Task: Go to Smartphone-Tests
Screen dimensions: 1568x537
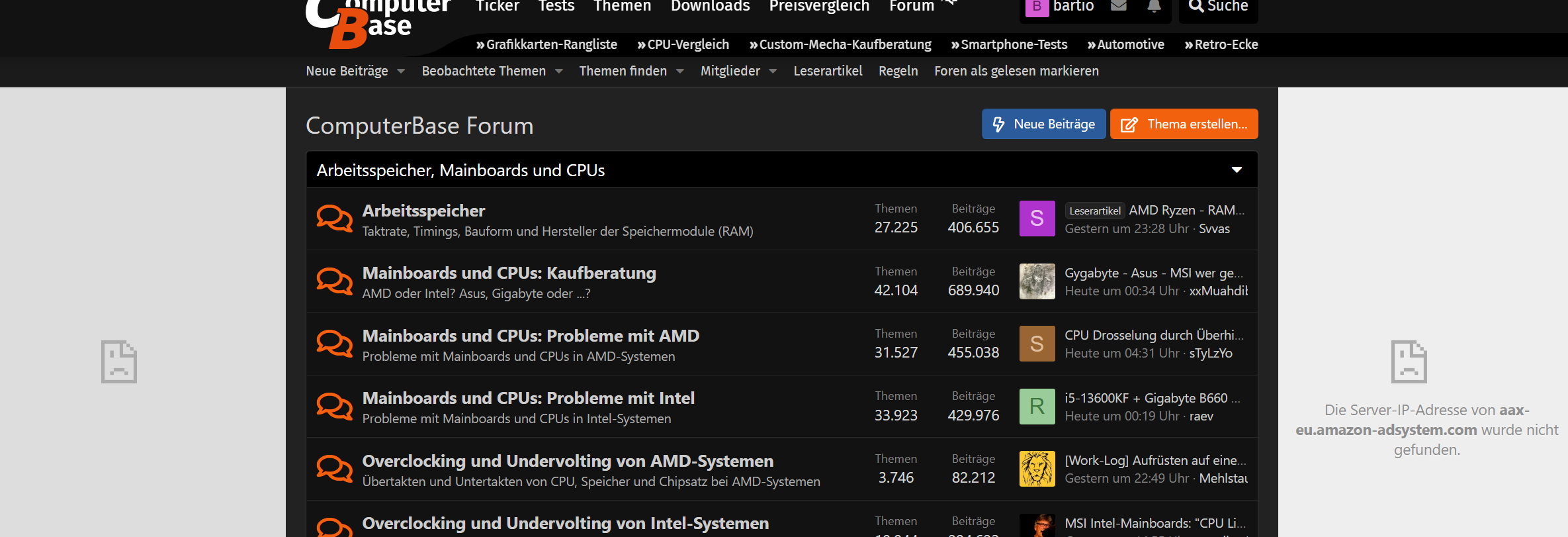Action: coord(1009,44)
